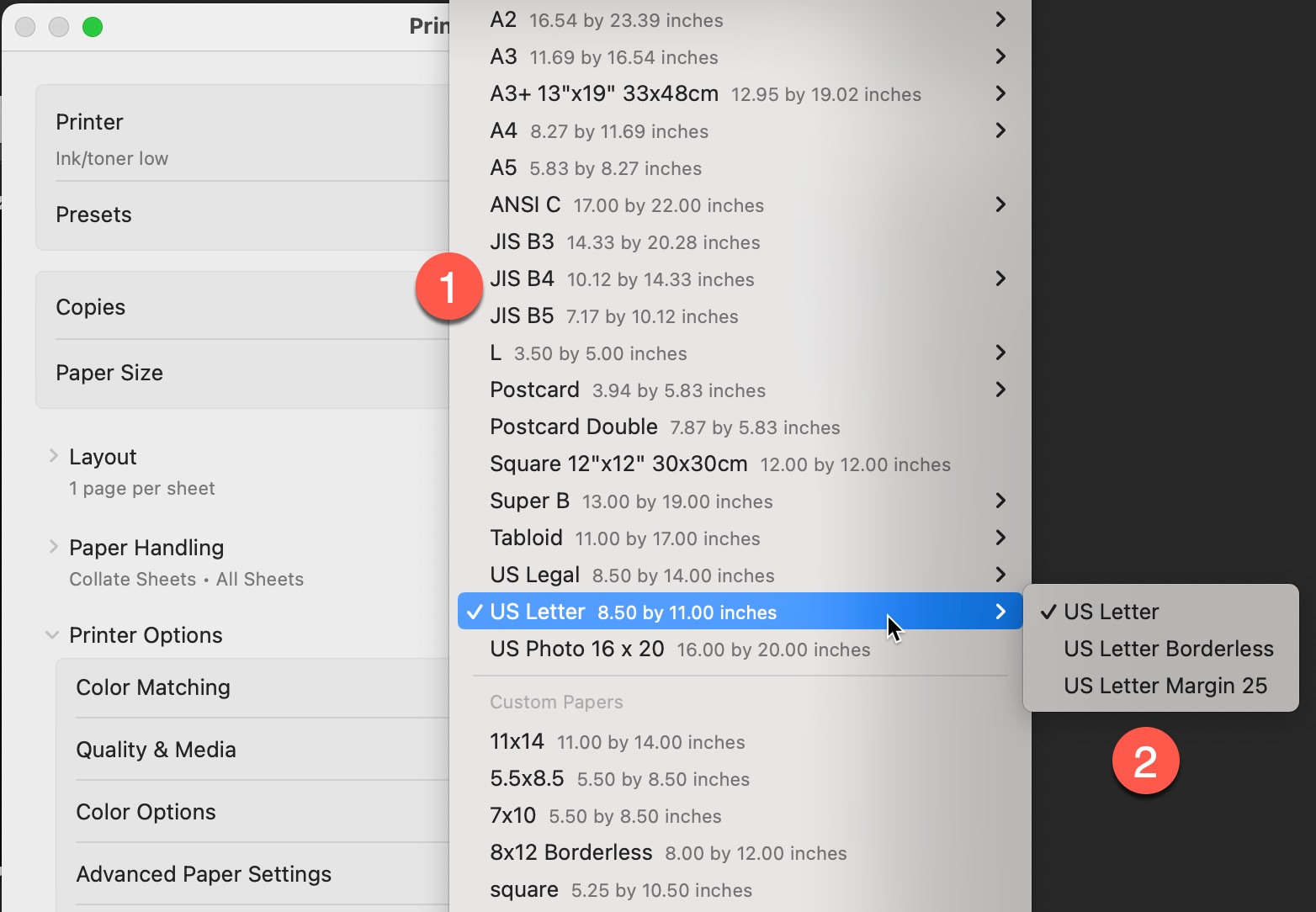Choose US Letter Margin 25 option
This screenshot has height=912, width=1316.
(x=1165, y=686)
